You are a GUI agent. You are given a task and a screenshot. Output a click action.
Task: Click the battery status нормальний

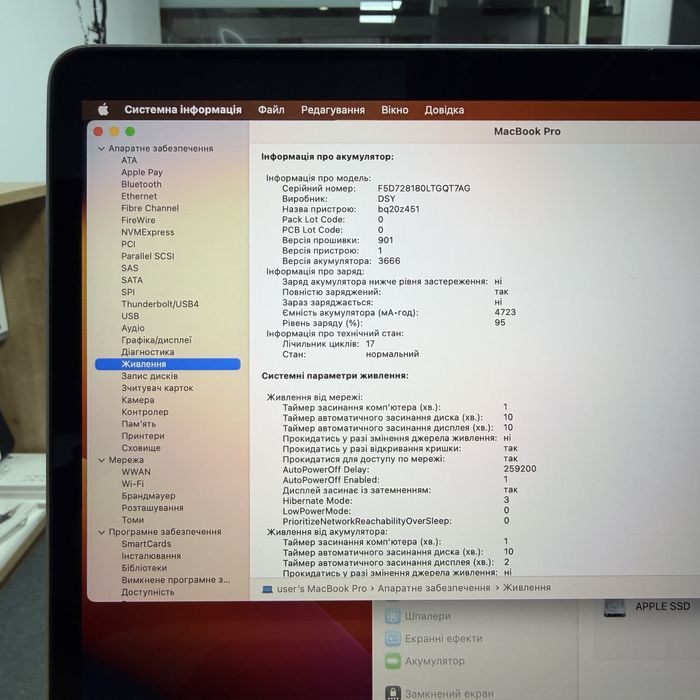point(392,354)
